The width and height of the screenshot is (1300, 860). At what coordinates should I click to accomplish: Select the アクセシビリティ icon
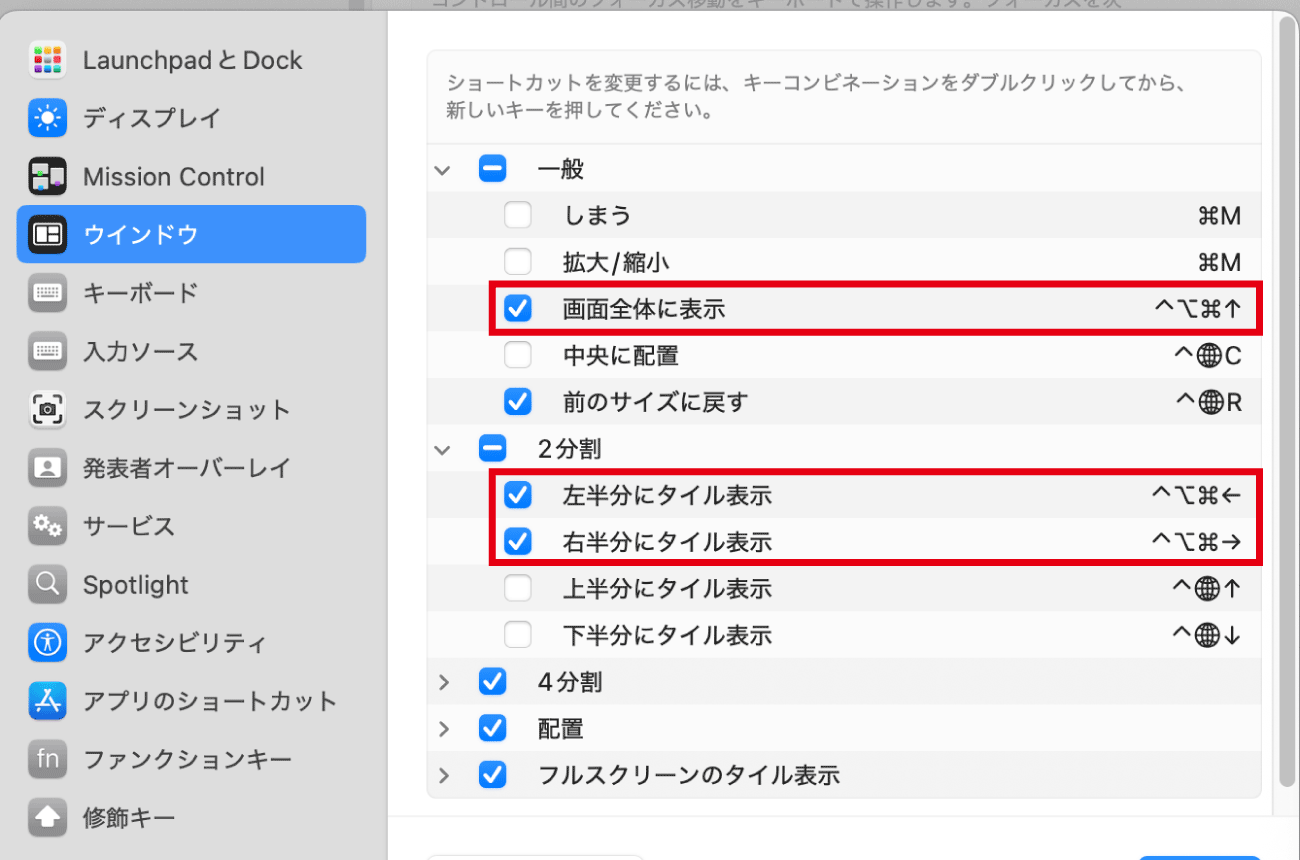click(47, 642)
